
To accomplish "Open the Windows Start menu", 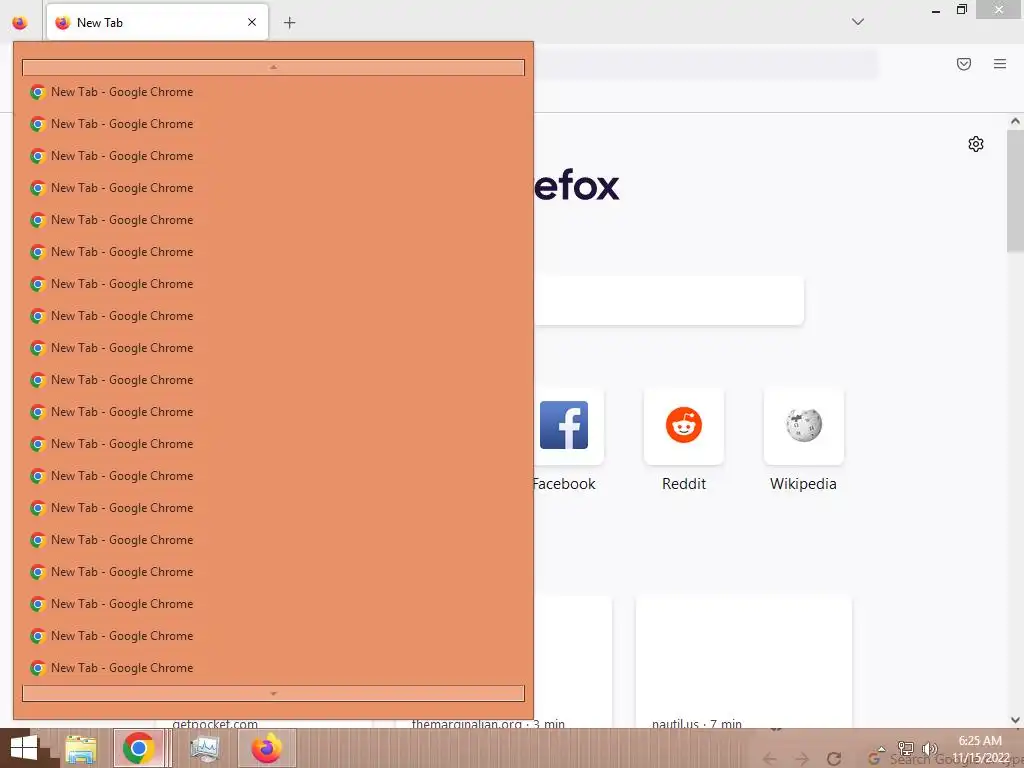I will [24, 748].
